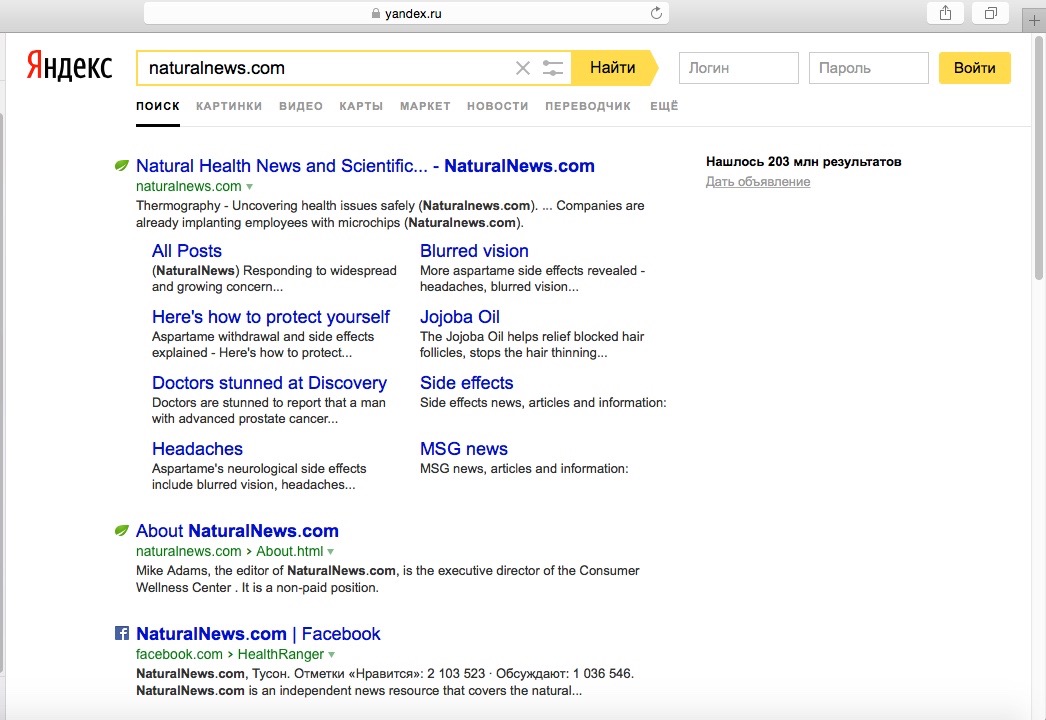Click the Safari share icon

coord(944,13)
